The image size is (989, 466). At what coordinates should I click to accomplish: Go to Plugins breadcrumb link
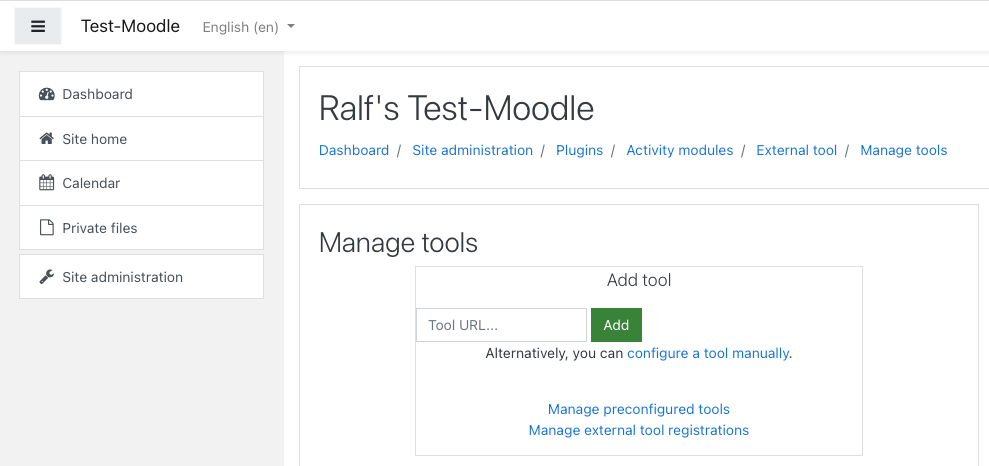[x=579, y=150]
